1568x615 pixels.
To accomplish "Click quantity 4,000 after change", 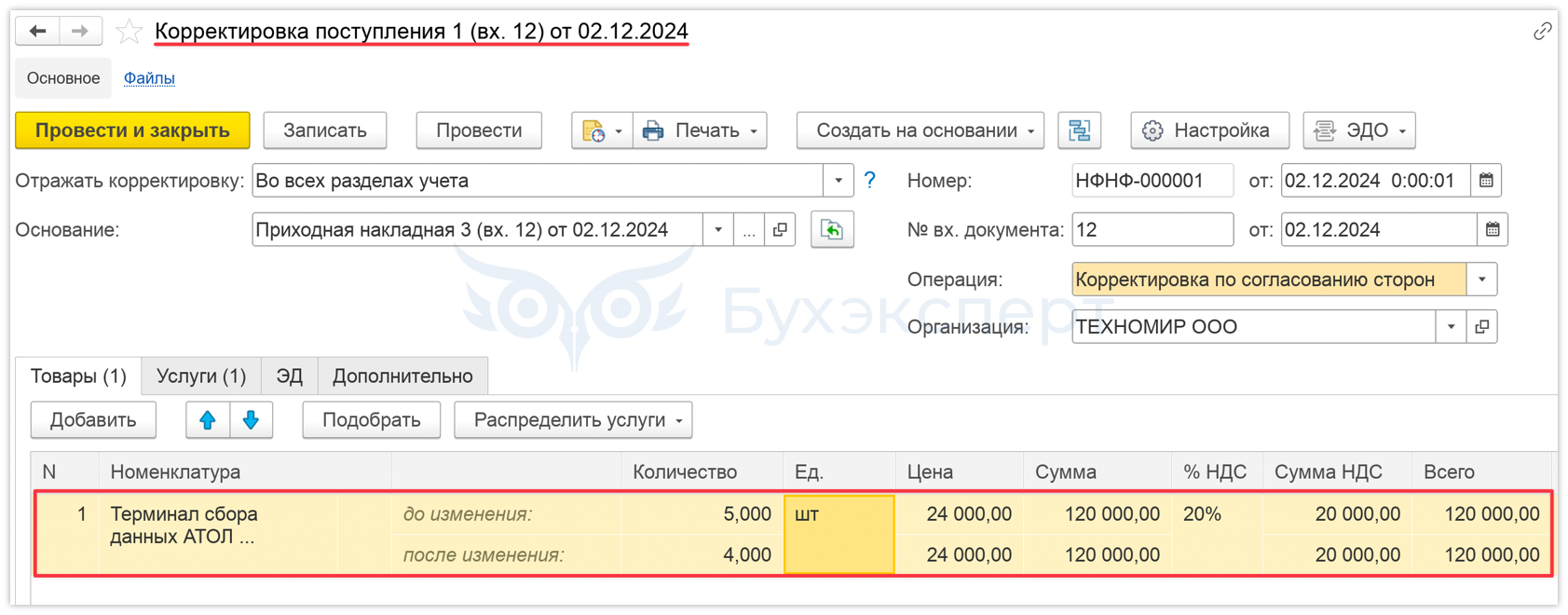I will point(702,555).
